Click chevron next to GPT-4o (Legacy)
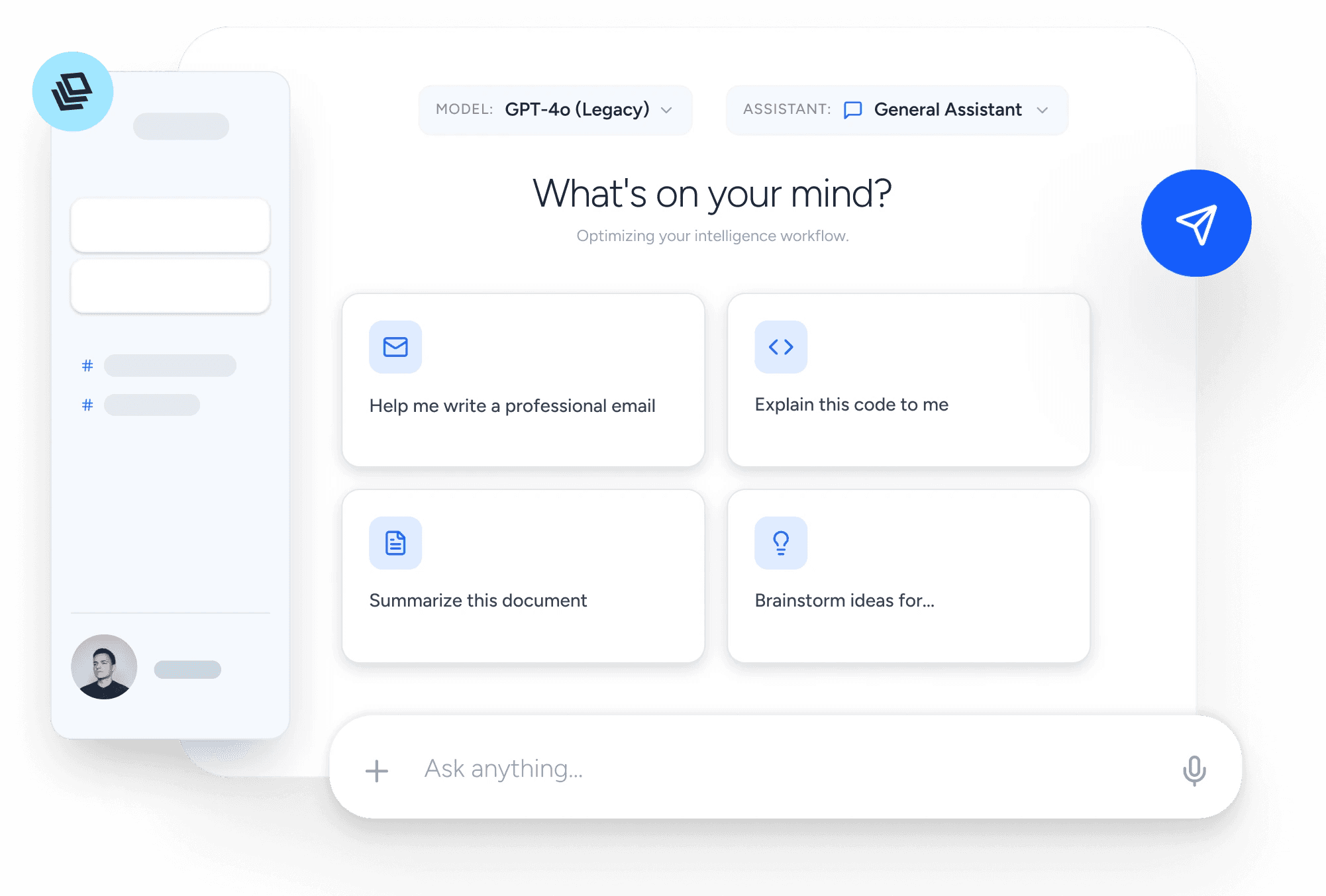 pyautogui.click(x=666, y=111)
